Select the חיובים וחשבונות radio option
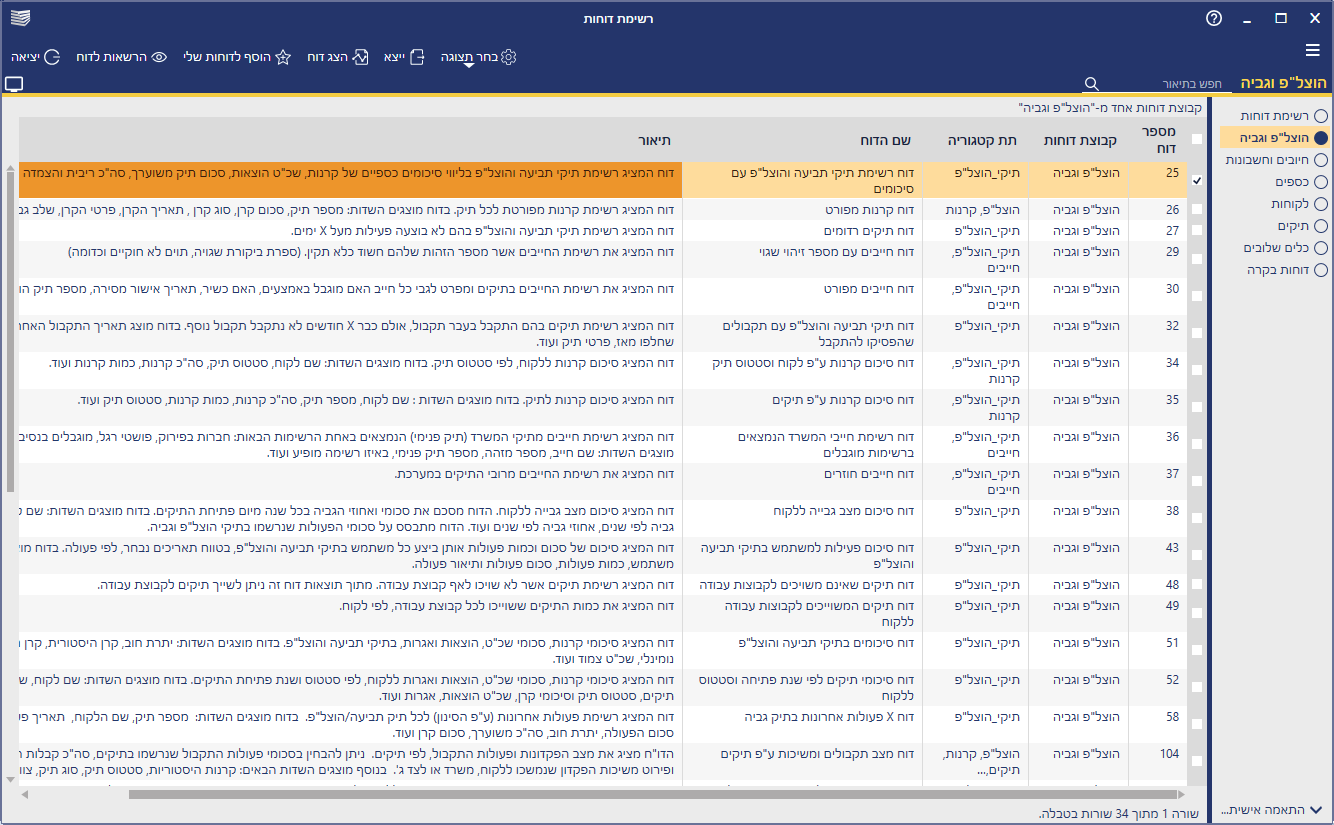This screenshot has width=1334, height=825. coord(1320,160)
